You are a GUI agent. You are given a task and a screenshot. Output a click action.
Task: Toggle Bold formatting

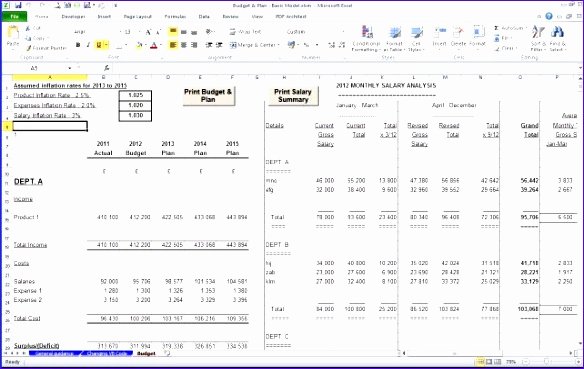coord(78,45)
